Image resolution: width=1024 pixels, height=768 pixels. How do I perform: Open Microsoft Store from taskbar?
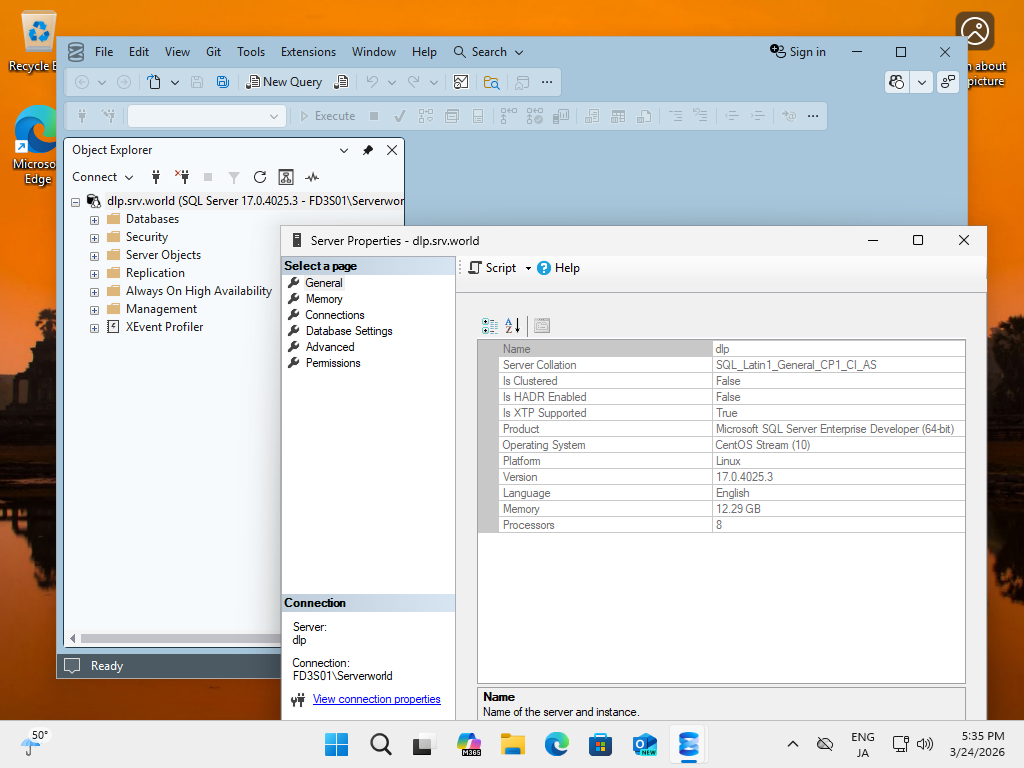click(600, 744)
